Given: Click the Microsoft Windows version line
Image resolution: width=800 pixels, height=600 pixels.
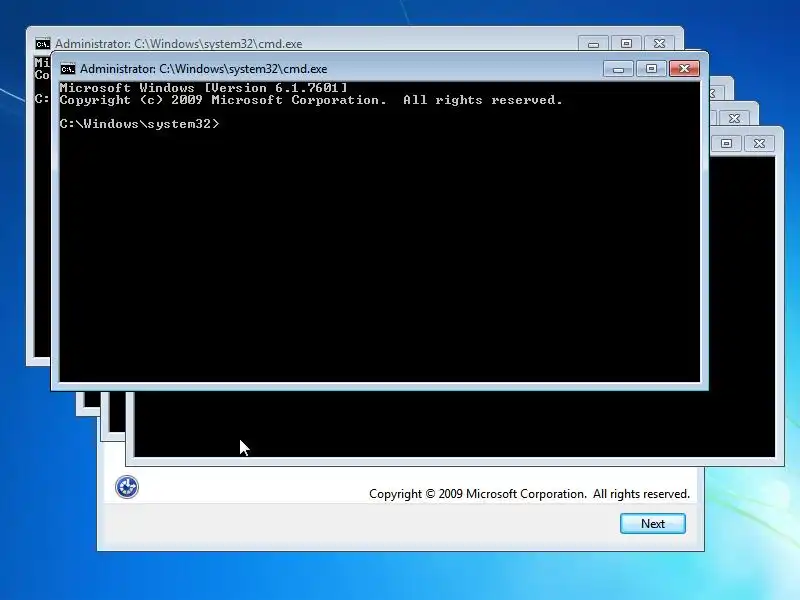Looking at the screenshot, I should pos(204,88).
